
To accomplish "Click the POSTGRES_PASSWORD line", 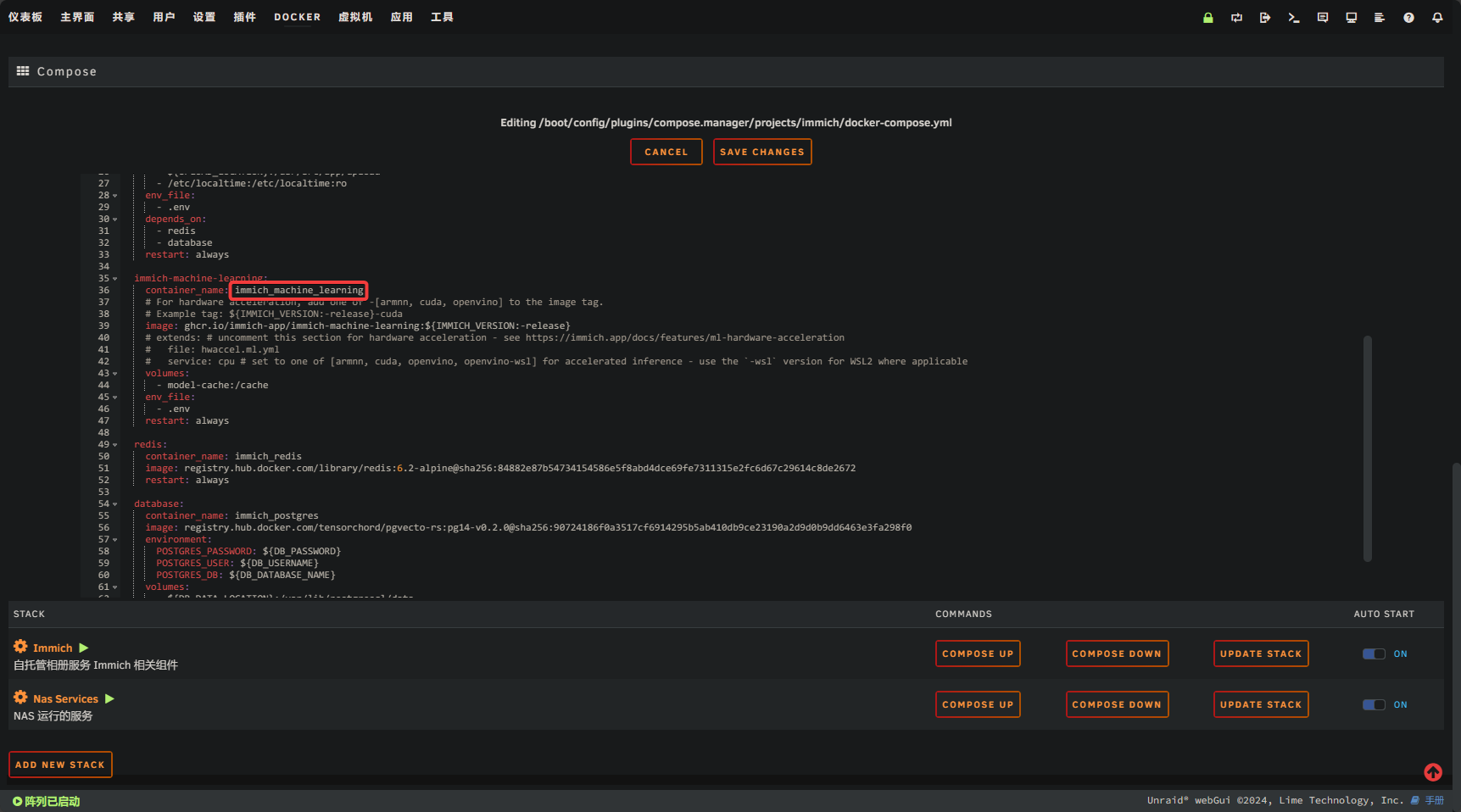I will 248,552.
